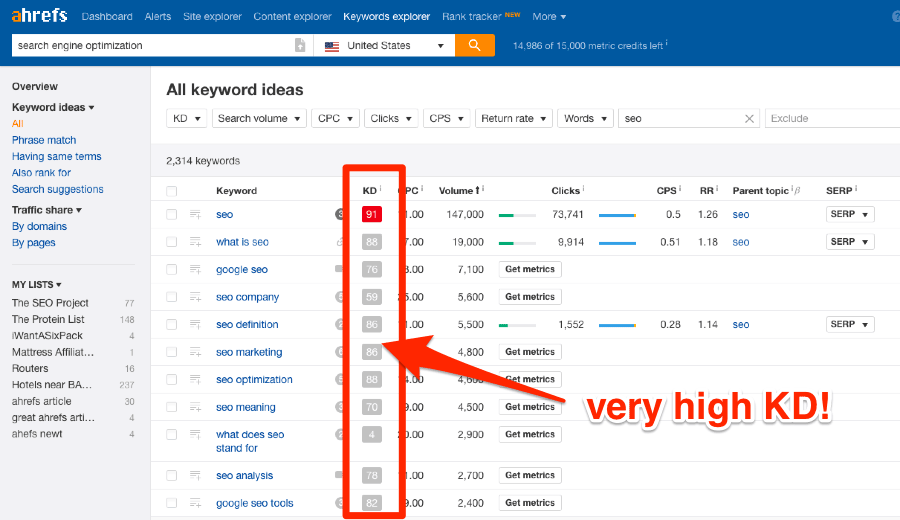Check the box for 'seo' keyword

tap(172, 215)
